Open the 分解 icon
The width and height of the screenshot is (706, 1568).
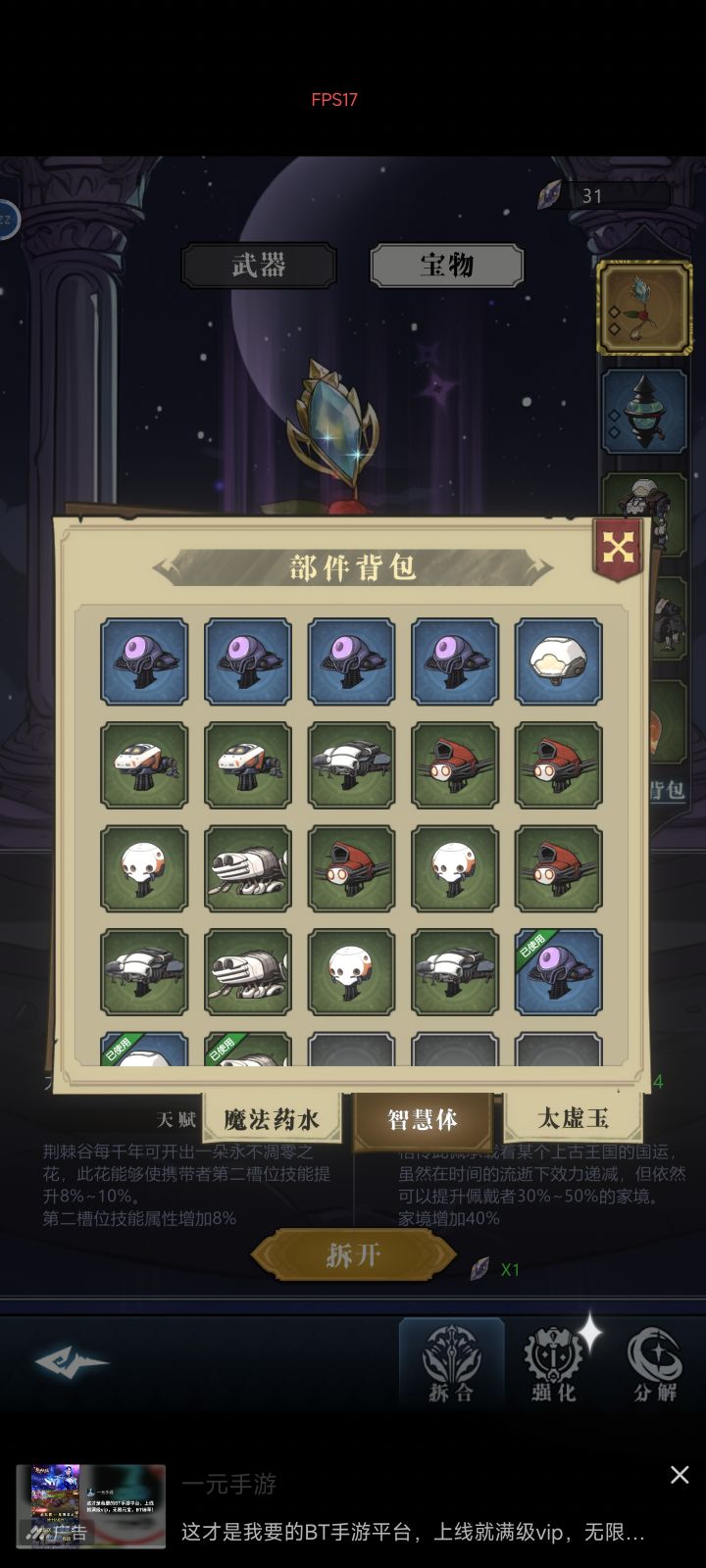pos(655,1366)
